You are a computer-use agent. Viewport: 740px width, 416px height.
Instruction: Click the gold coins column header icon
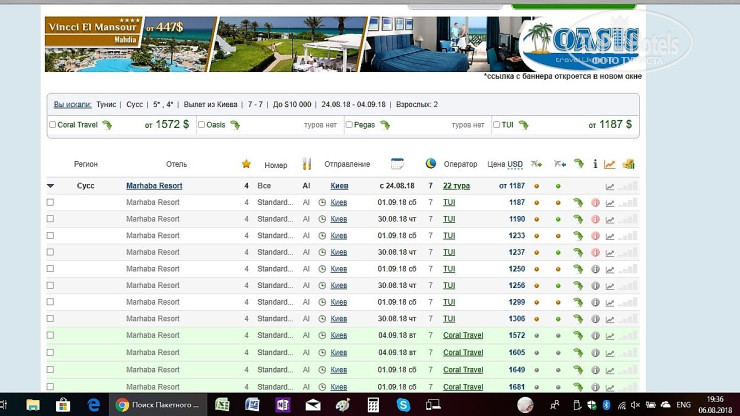[x=628, y=164]
